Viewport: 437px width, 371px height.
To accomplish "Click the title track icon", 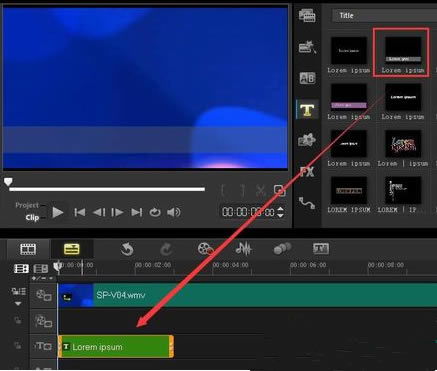I will pyautogui.click(x=44, y=346).
